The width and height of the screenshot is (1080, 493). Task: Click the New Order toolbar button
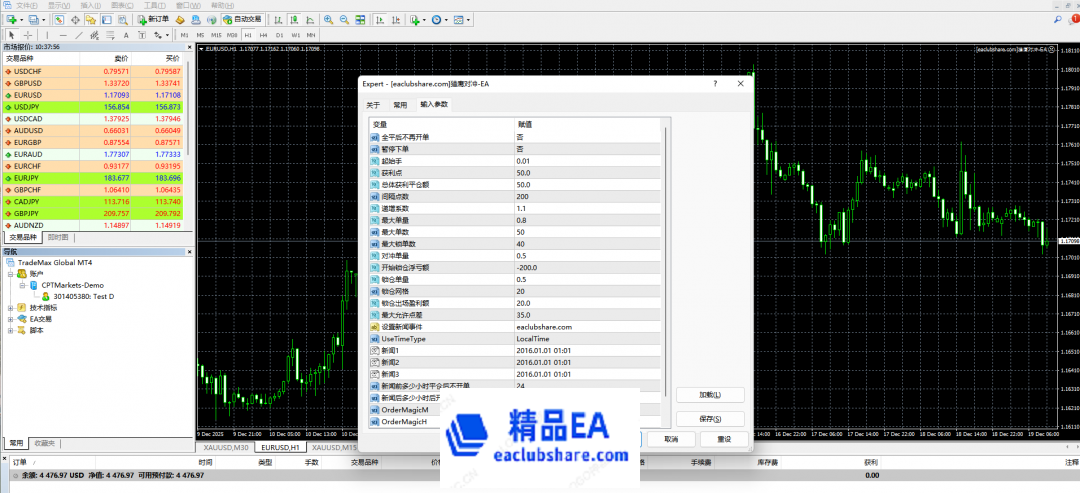(151, 20)
